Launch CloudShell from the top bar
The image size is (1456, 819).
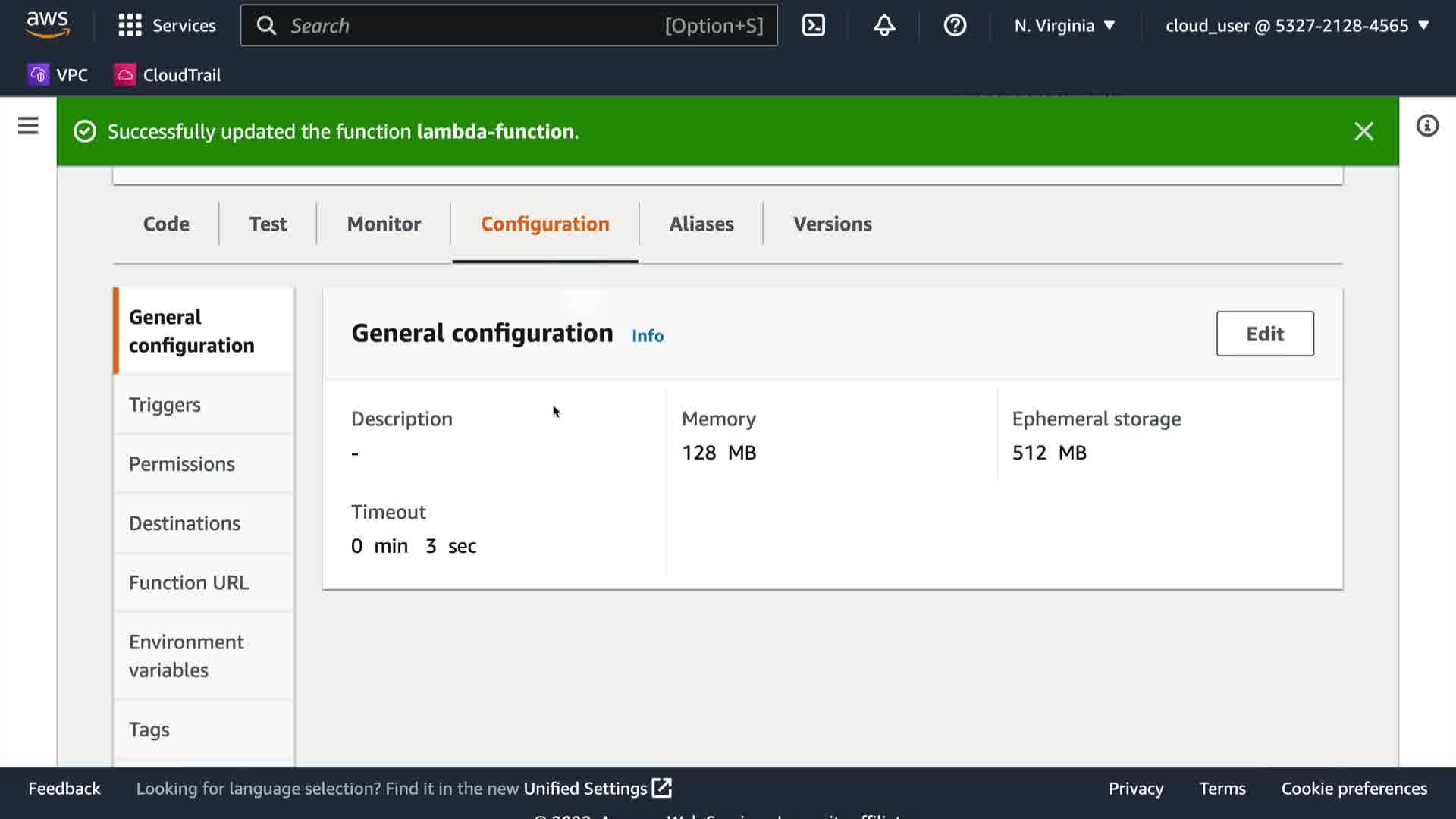(x=813, y=26)
